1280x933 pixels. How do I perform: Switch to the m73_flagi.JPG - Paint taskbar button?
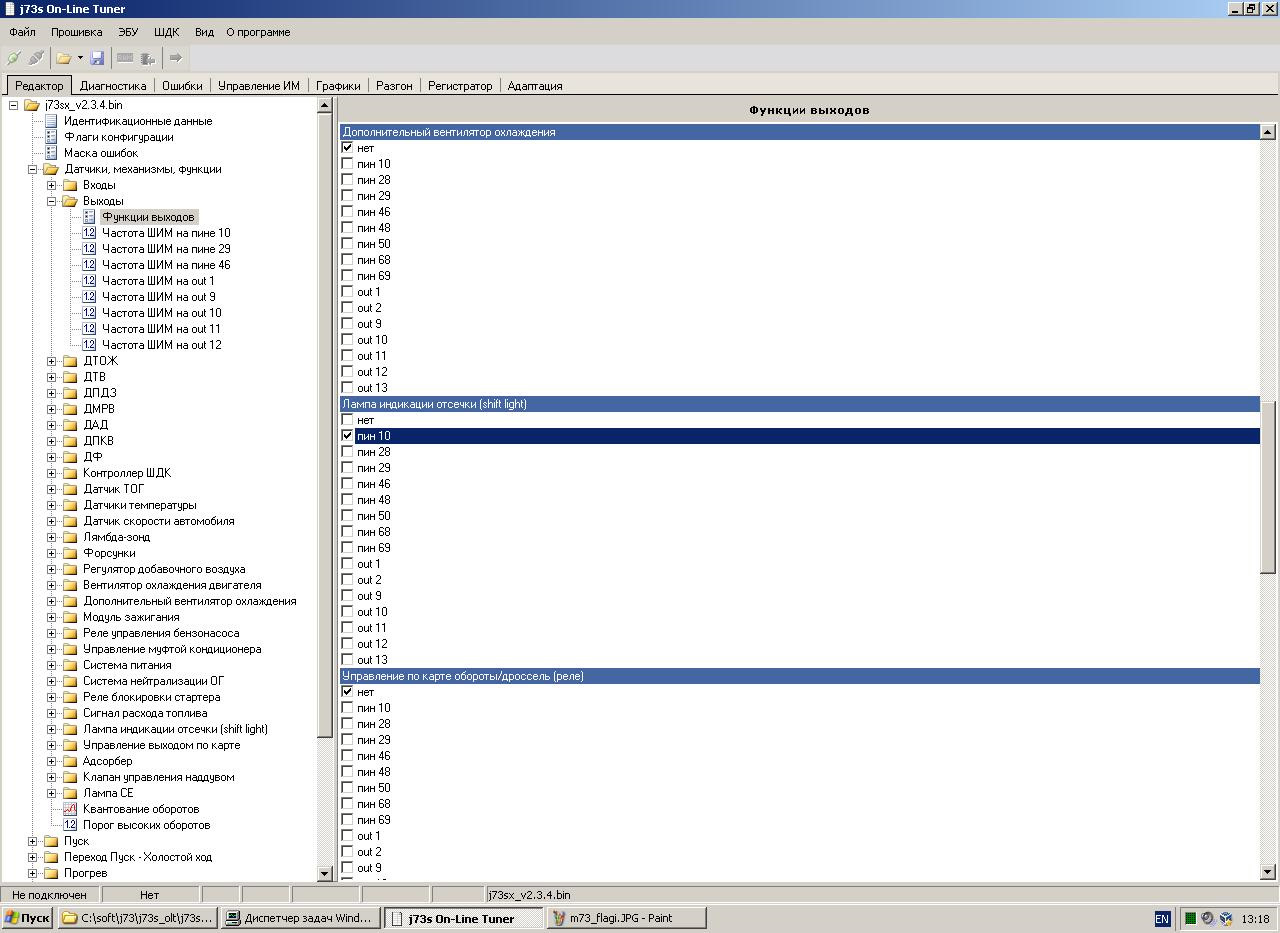627,918
